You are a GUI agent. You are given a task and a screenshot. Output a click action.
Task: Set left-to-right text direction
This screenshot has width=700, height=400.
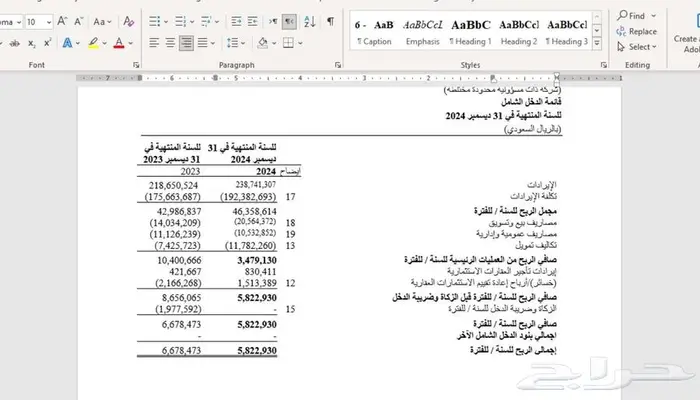(273, 21)
